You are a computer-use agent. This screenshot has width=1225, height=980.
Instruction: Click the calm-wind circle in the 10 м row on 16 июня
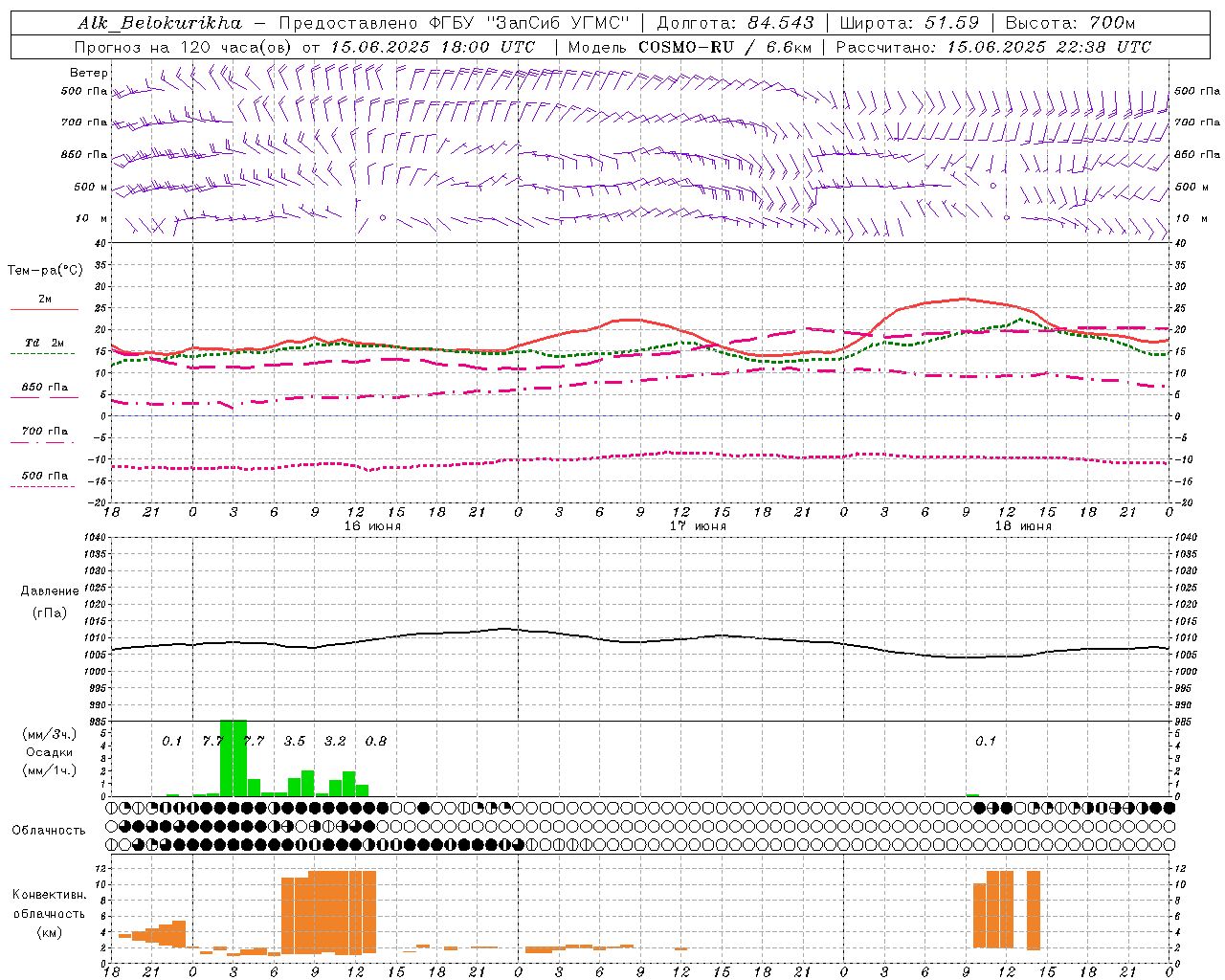(383, 218)
